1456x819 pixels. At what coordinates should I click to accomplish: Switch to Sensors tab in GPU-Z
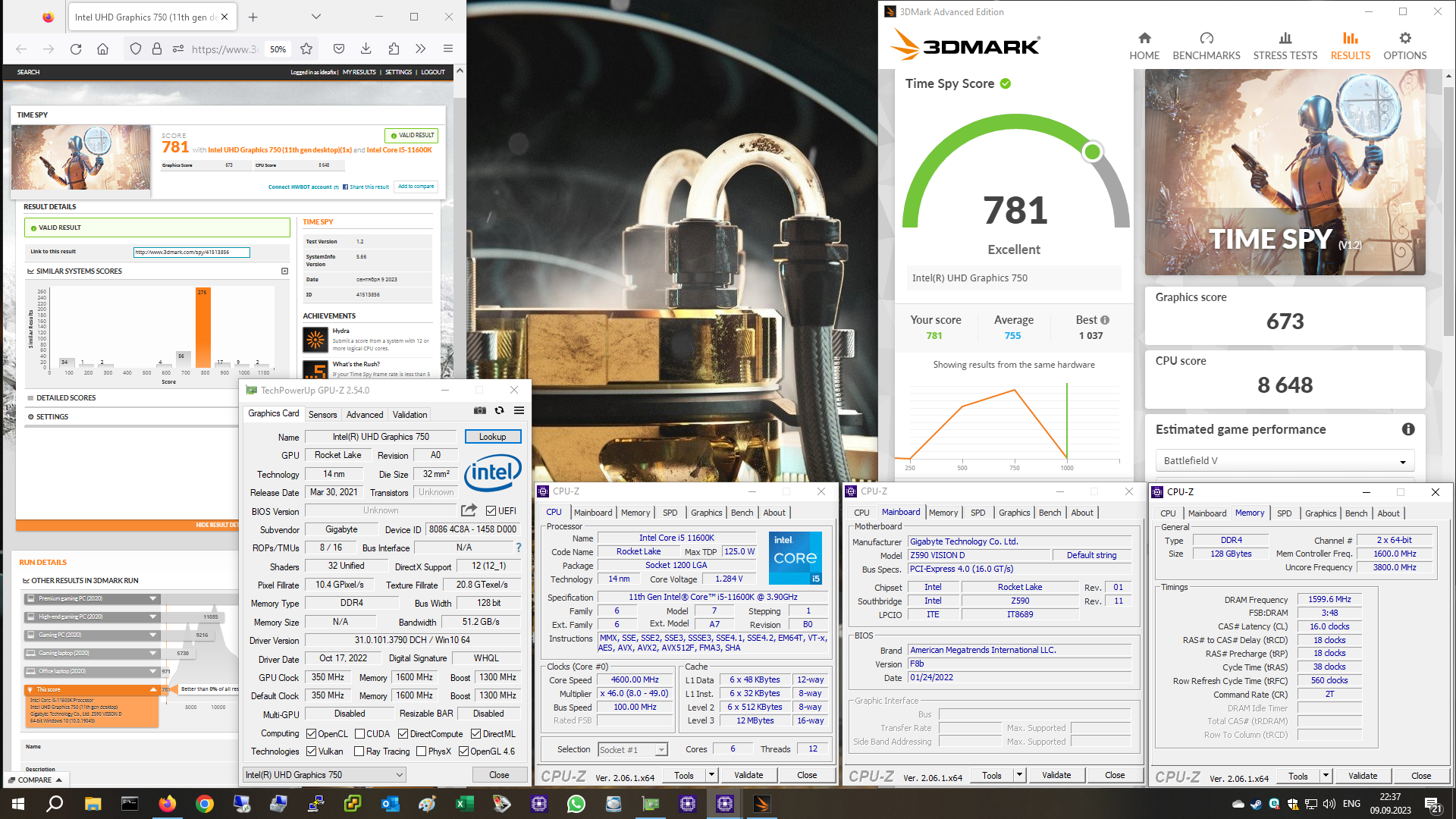tap(323, 415)
